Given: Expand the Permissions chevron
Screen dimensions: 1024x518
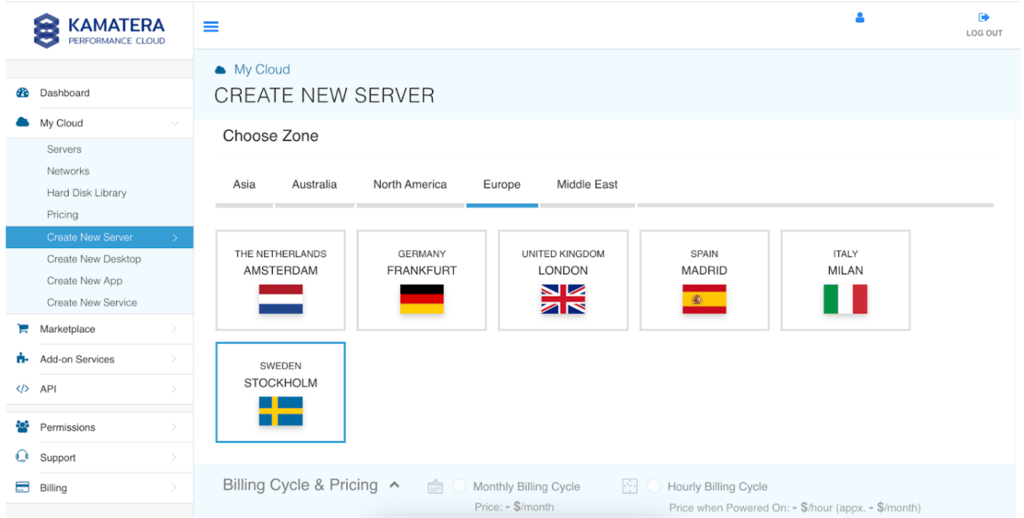Looking at the screenshot, I should [174, 427].
